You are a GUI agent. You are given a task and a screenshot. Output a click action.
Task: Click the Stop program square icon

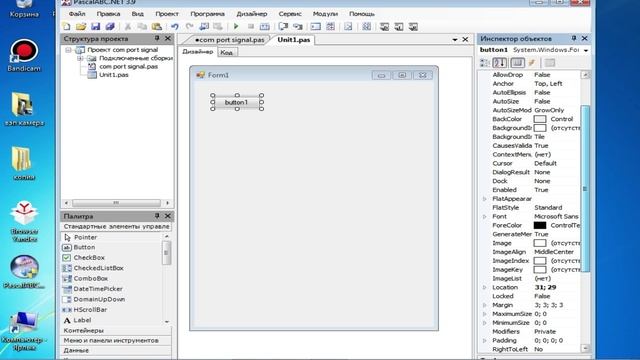[251, 27]
